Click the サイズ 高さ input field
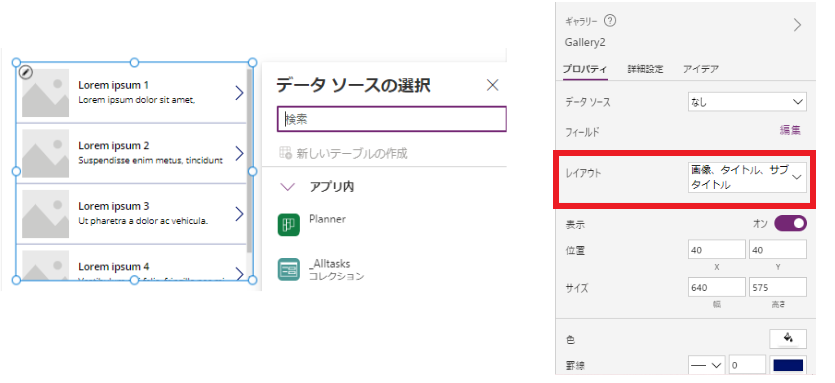This screenshot has height=383, width=835. pos(777,287)
